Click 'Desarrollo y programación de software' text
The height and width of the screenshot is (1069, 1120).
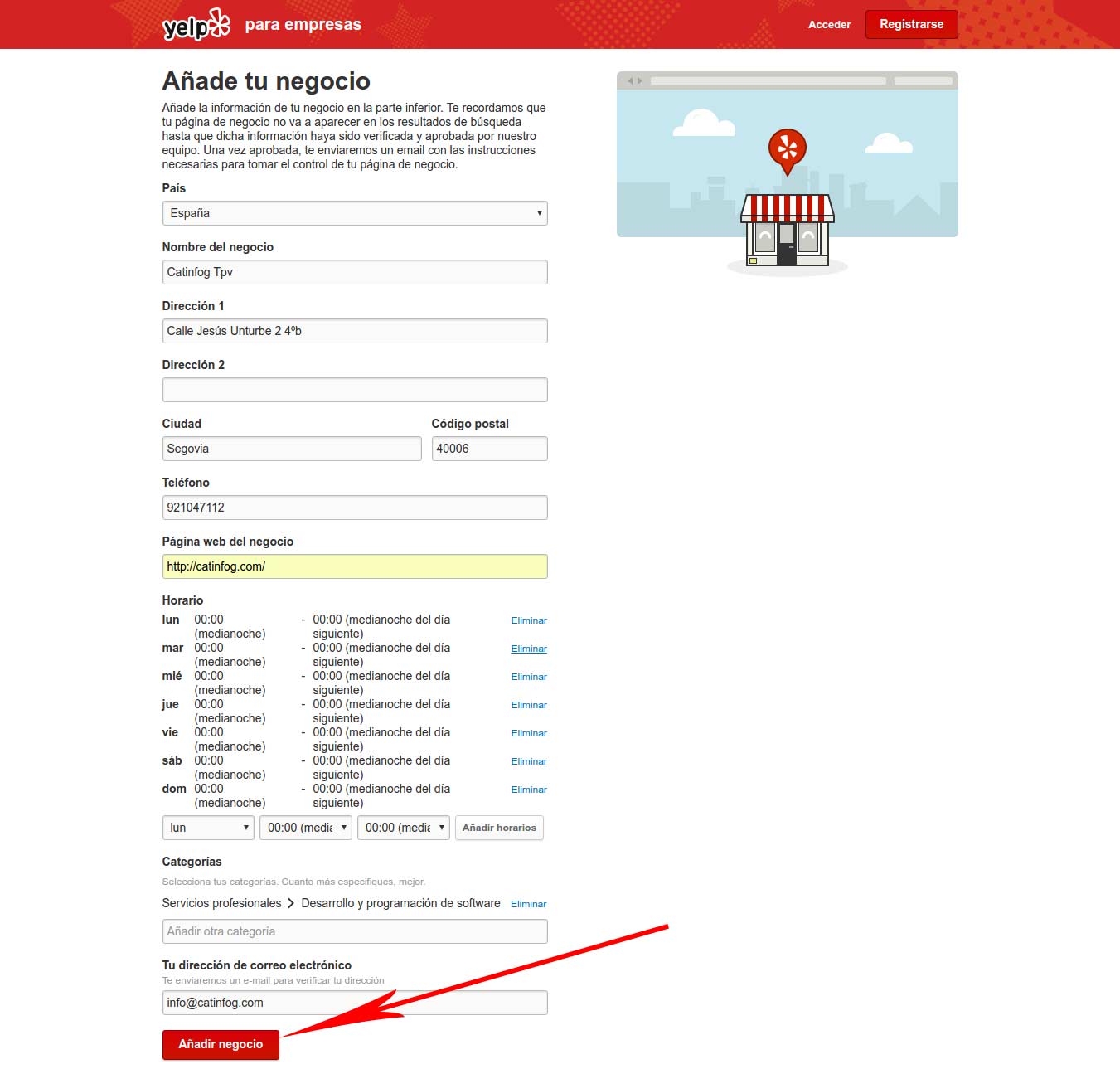point(400,903)
